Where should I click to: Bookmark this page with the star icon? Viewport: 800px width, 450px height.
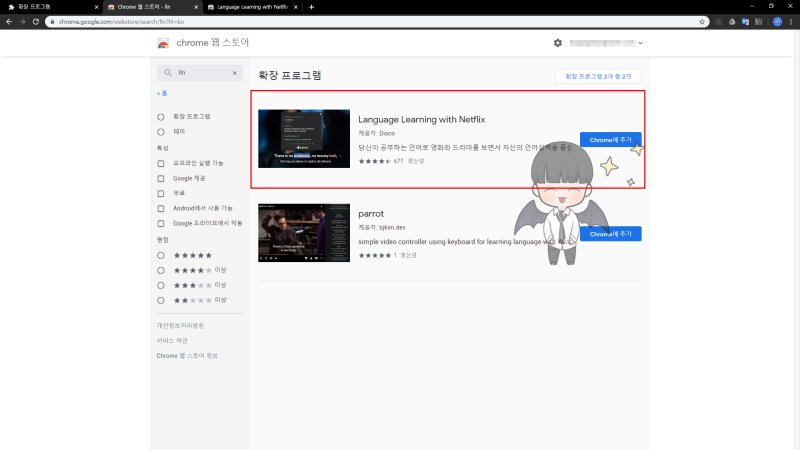[x=702, y=21]
